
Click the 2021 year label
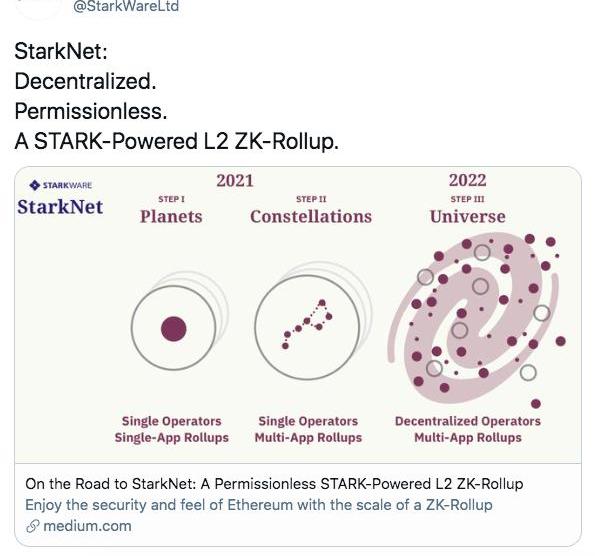[235, 180]
